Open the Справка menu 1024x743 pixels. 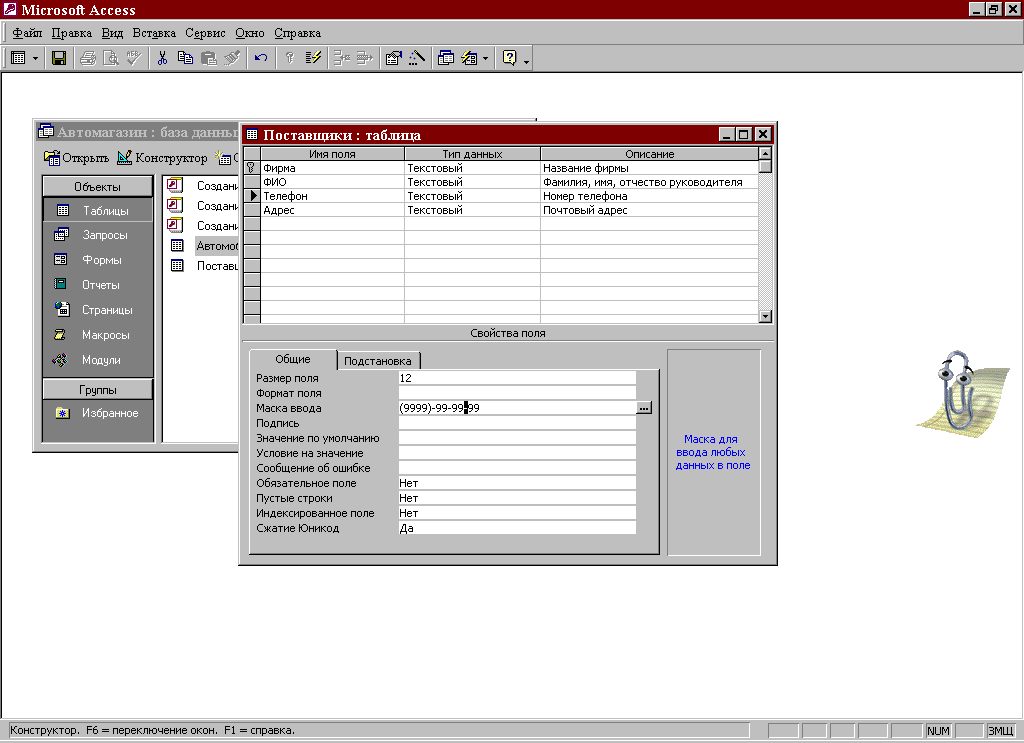(297, 33)
